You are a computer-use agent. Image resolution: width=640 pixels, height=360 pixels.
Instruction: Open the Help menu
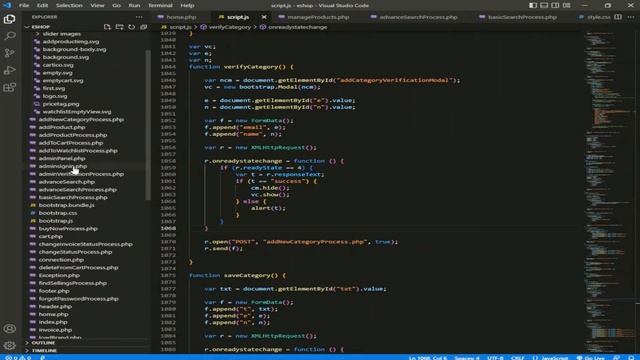tap(187, 5)
